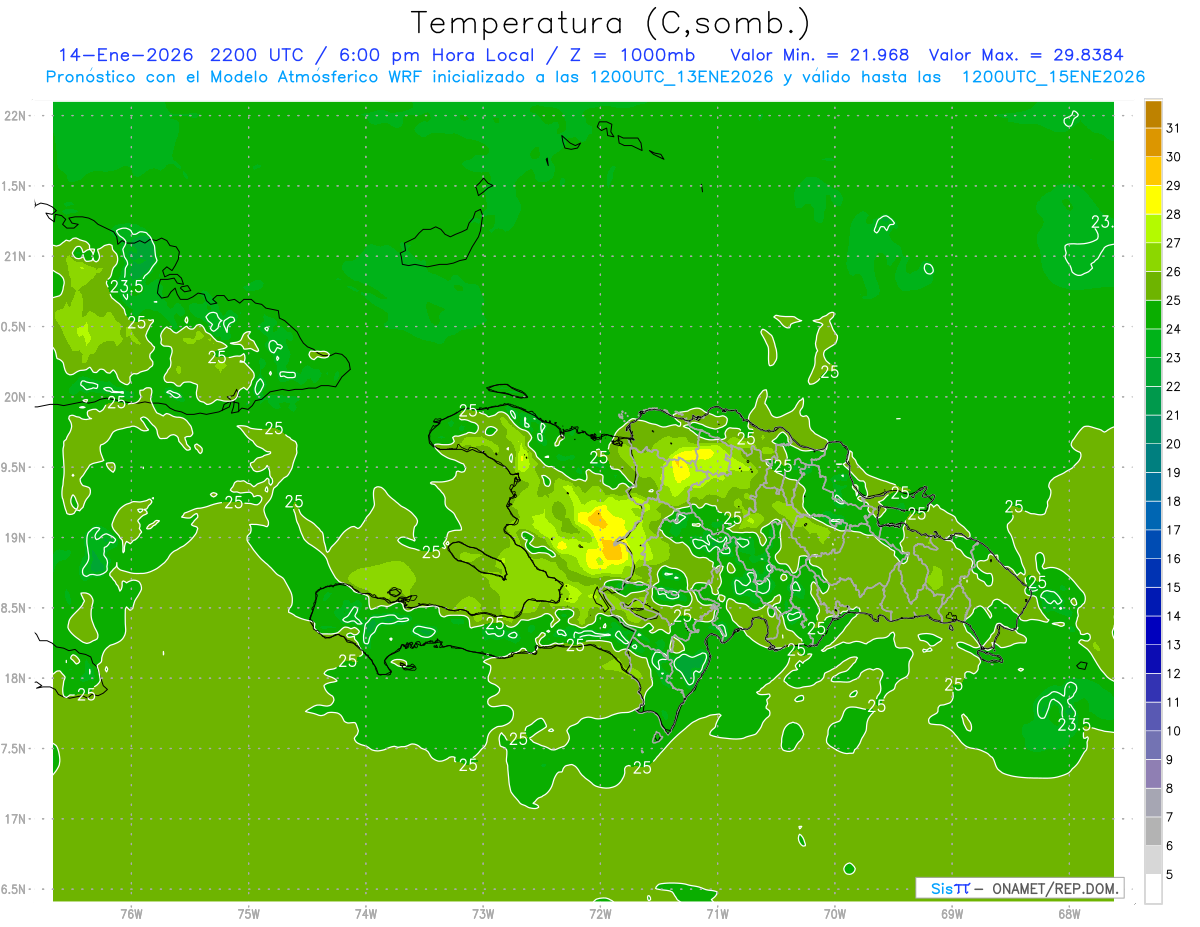Pick the gold swatch between 29 and 30
This screenshot has width=1200, height=927.
[1153, 172]
